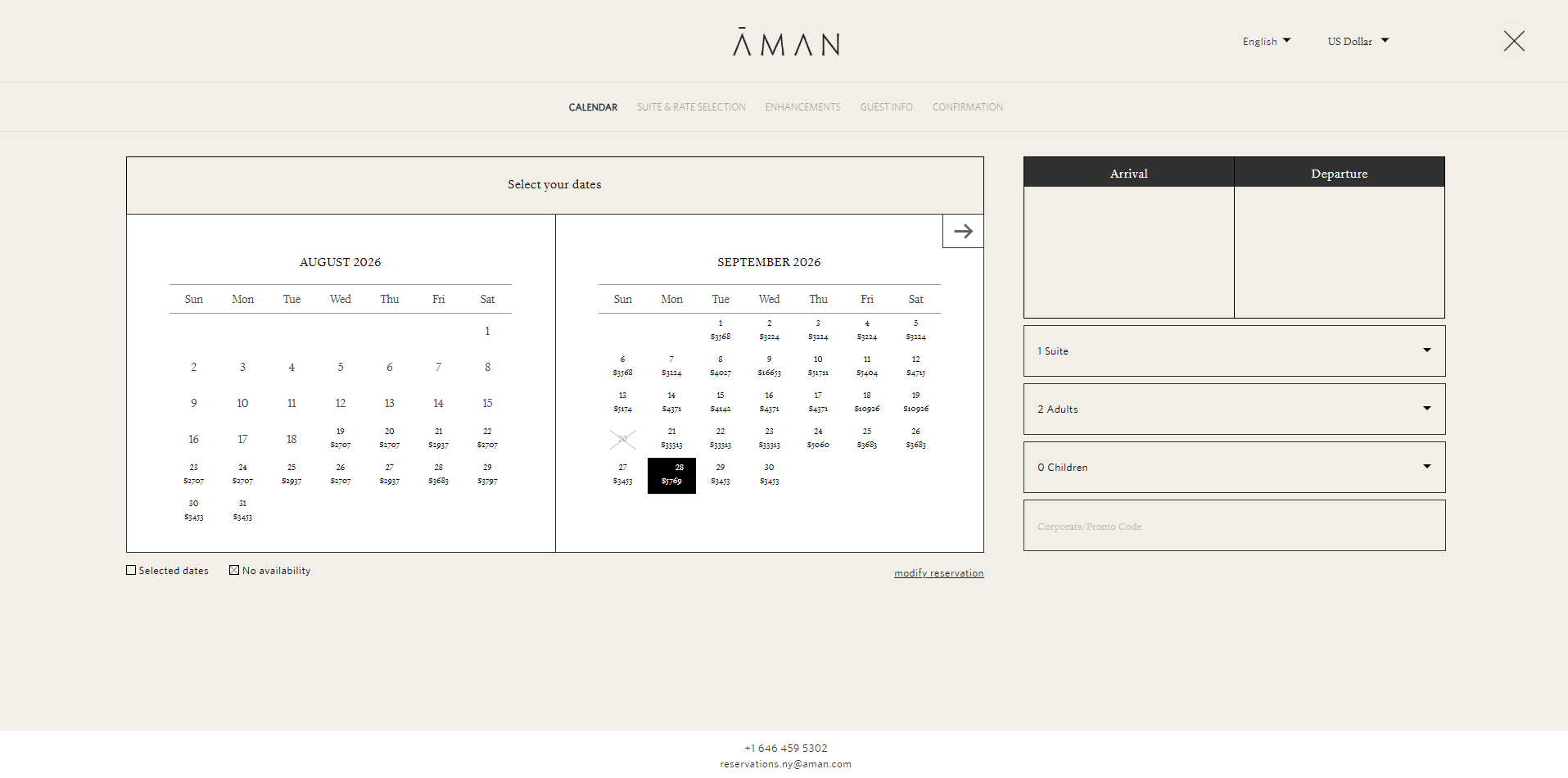Click the AMAN logo
The image size is (1568, 778).
tap(786, 42)
